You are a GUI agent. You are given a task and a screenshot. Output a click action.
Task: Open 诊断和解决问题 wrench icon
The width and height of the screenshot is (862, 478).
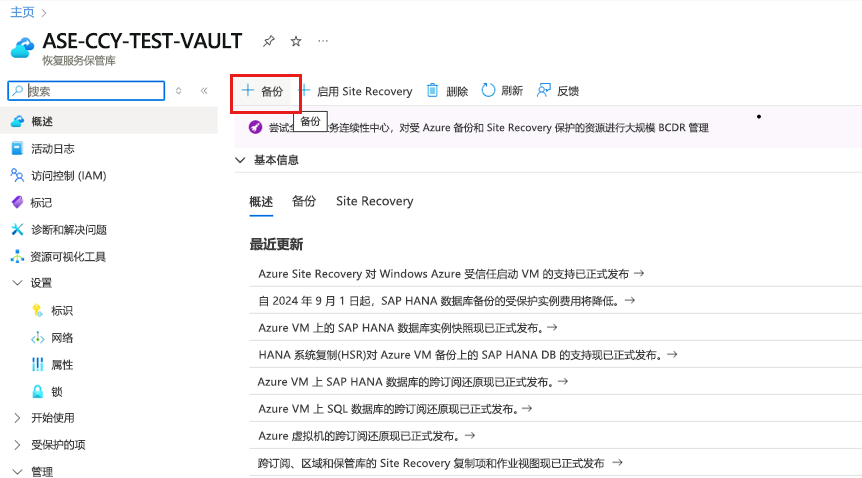pos(18,229)
